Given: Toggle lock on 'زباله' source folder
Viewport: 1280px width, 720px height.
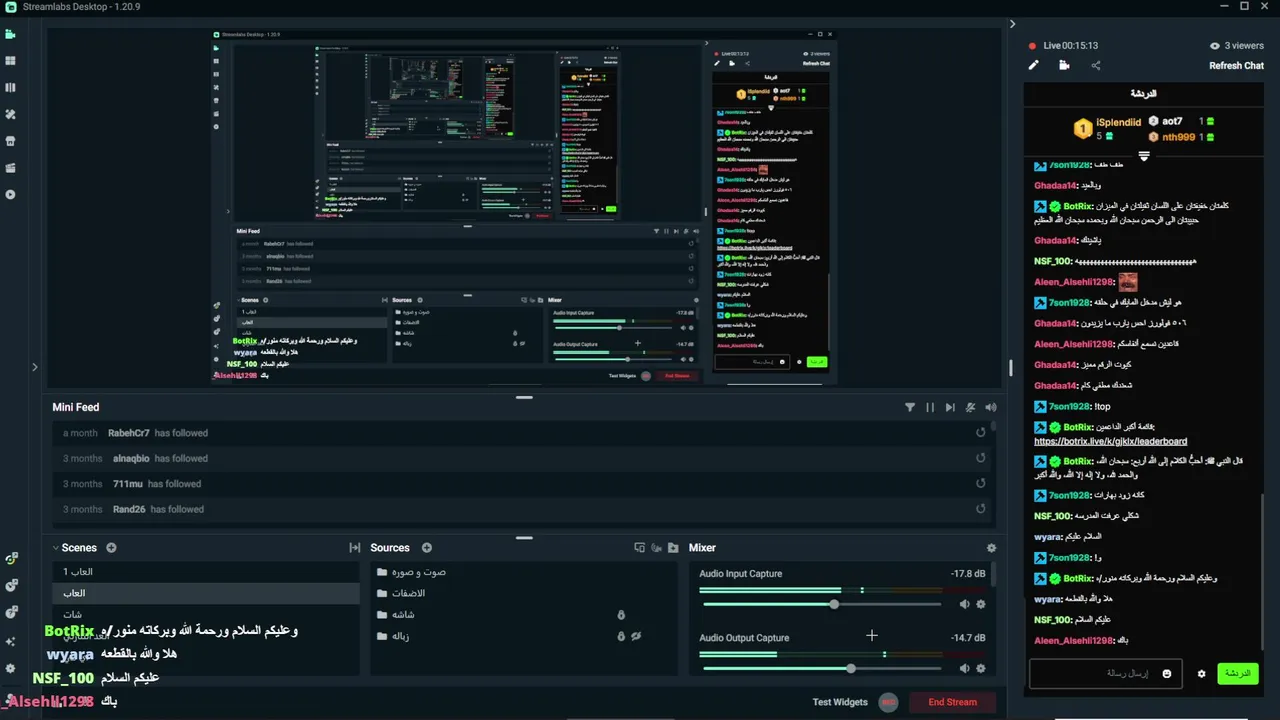Looking at the screenshot, I should click(x=621, y=636).
